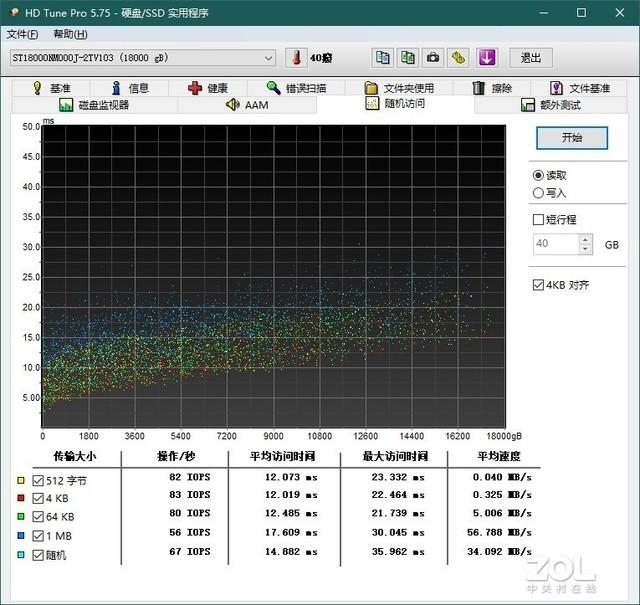Click the 开始 start button
Screen dimensions: 640x605
pos(571,138)
